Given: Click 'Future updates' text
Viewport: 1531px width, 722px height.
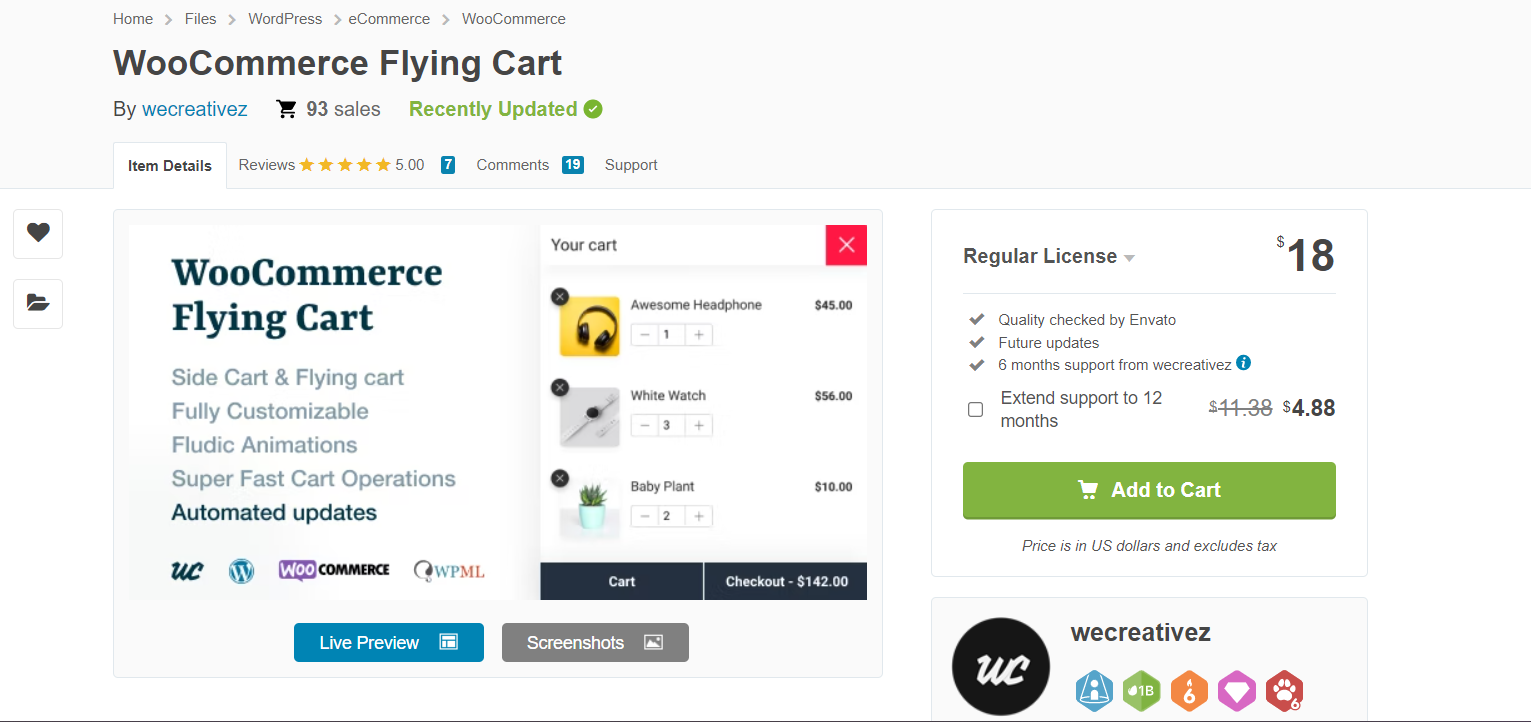Looking at the screenshot, I should point(1049,342).
